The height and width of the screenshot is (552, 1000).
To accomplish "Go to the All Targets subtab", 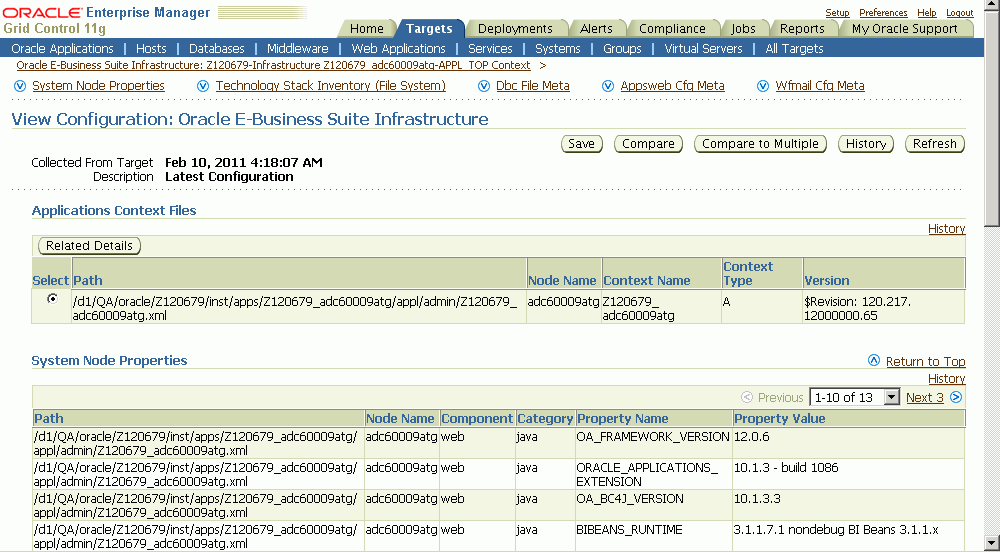I will 794,48.
